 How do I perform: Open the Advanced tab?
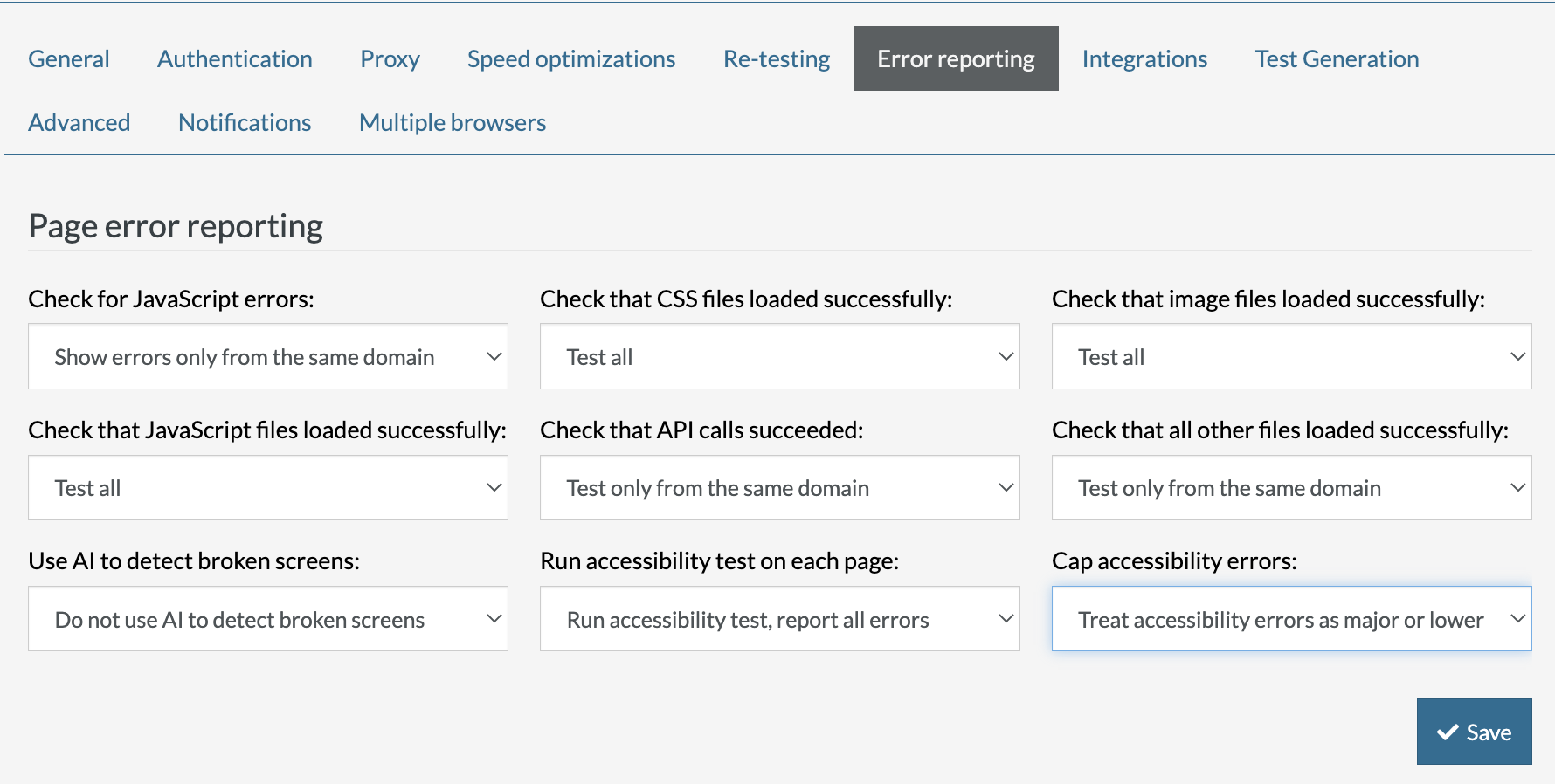[x=79, y=123]
